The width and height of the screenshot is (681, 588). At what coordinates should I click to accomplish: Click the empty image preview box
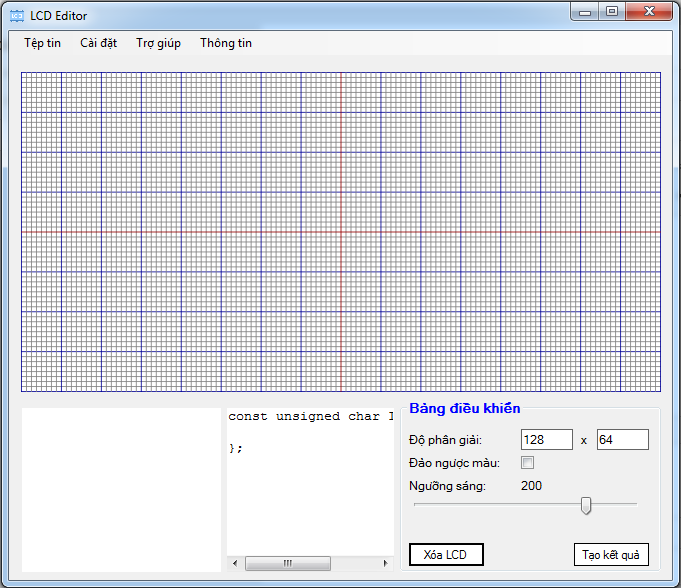(x=121, y=489)
